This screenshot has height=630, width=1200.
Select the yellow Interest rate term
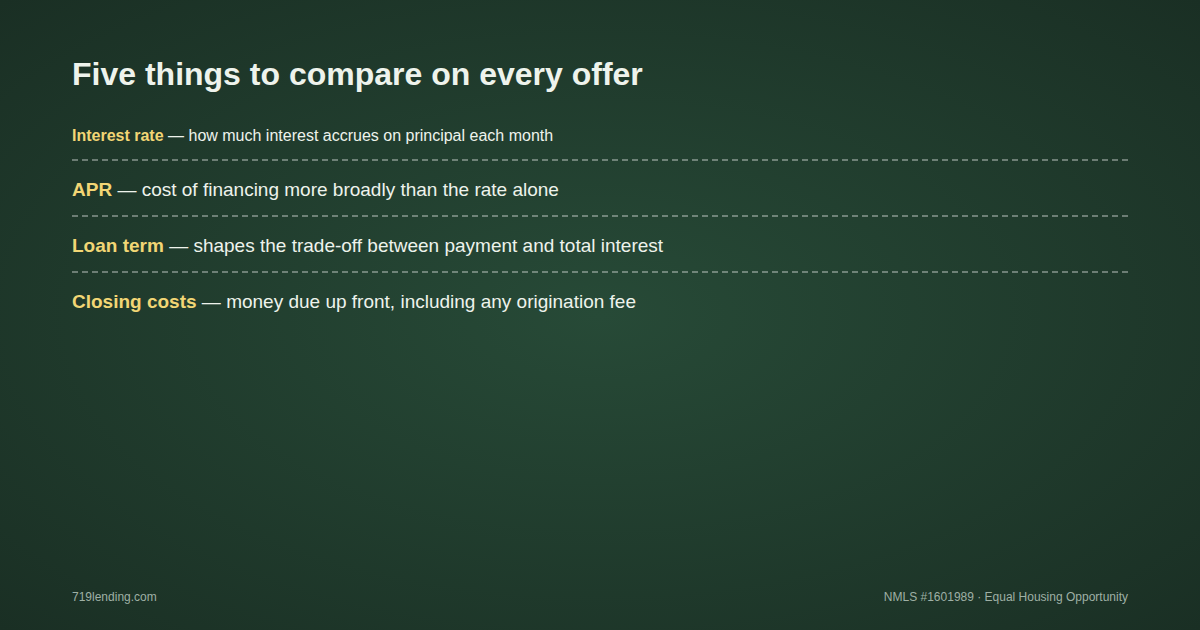(x=118, y=136)
